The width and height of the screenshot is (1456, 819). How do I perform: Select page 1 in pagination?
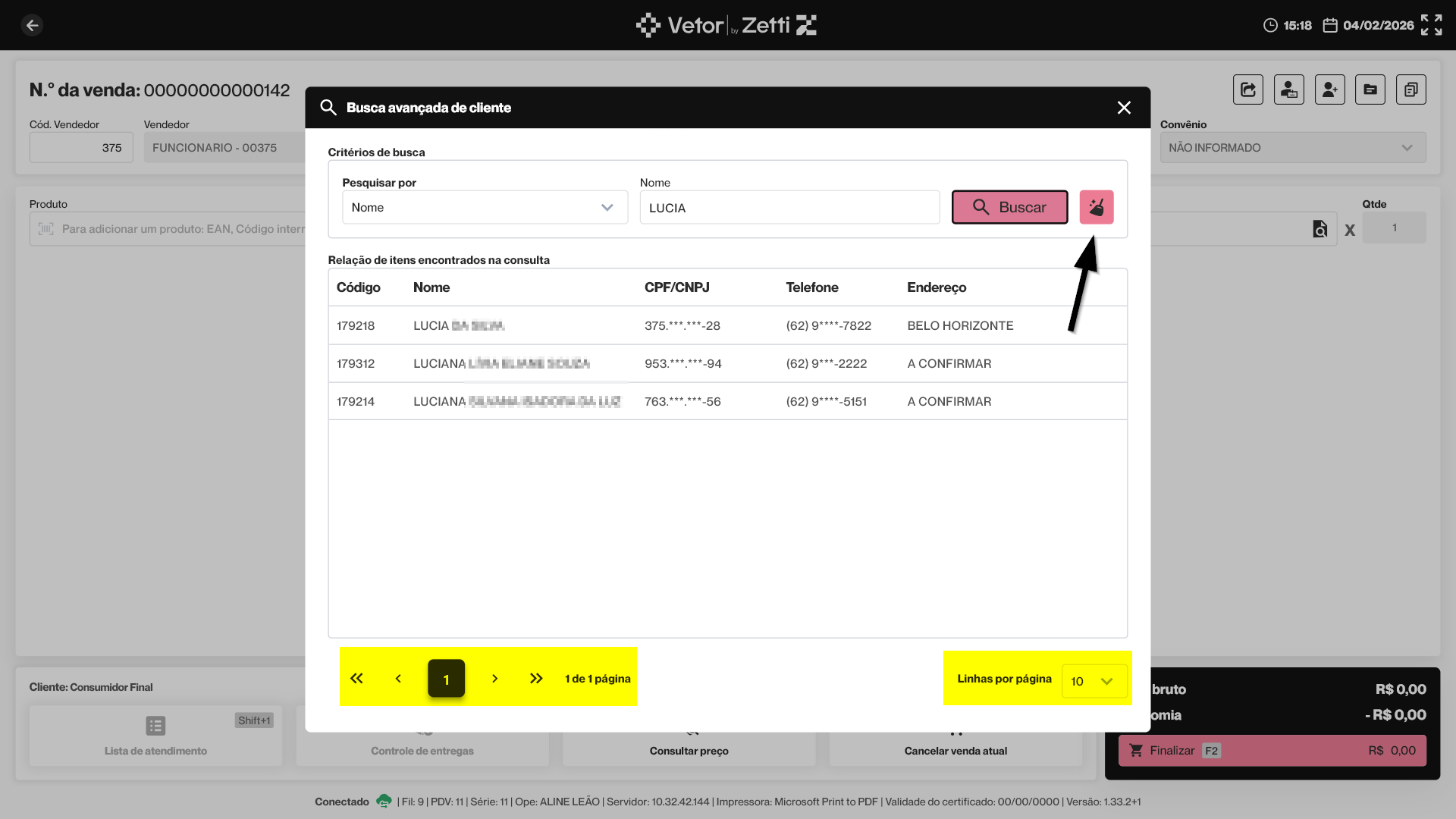[x=446, y=679]
